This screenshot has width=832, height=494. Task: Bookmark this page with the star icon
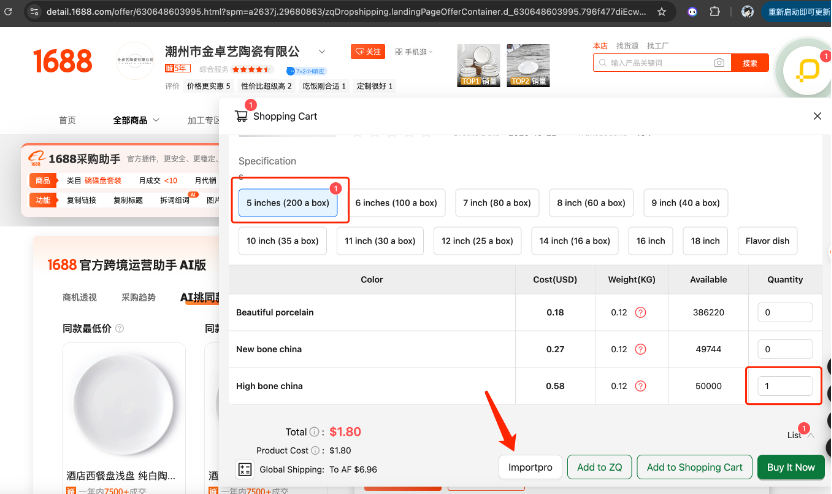coord(662,11)
